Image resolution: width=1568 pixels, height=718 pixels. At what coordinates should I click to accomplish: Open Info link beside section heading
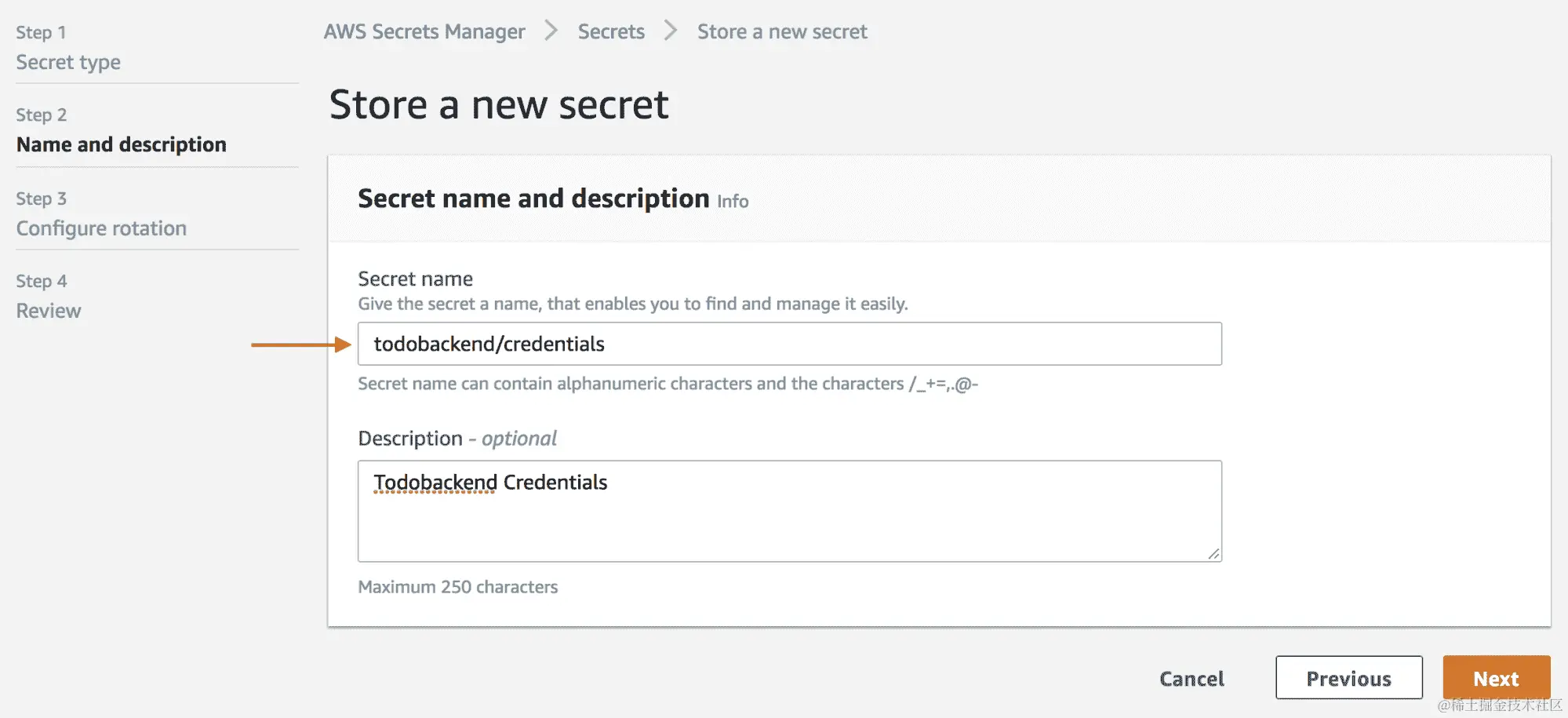point(733,202)
